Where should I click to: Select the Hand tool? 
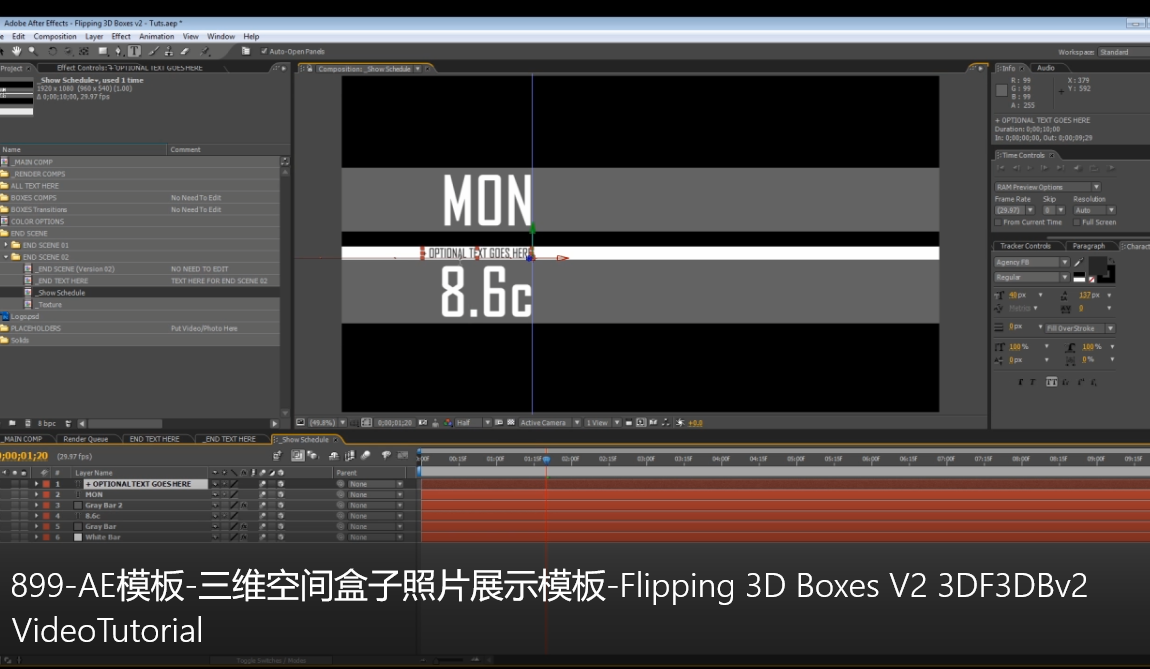16,51
